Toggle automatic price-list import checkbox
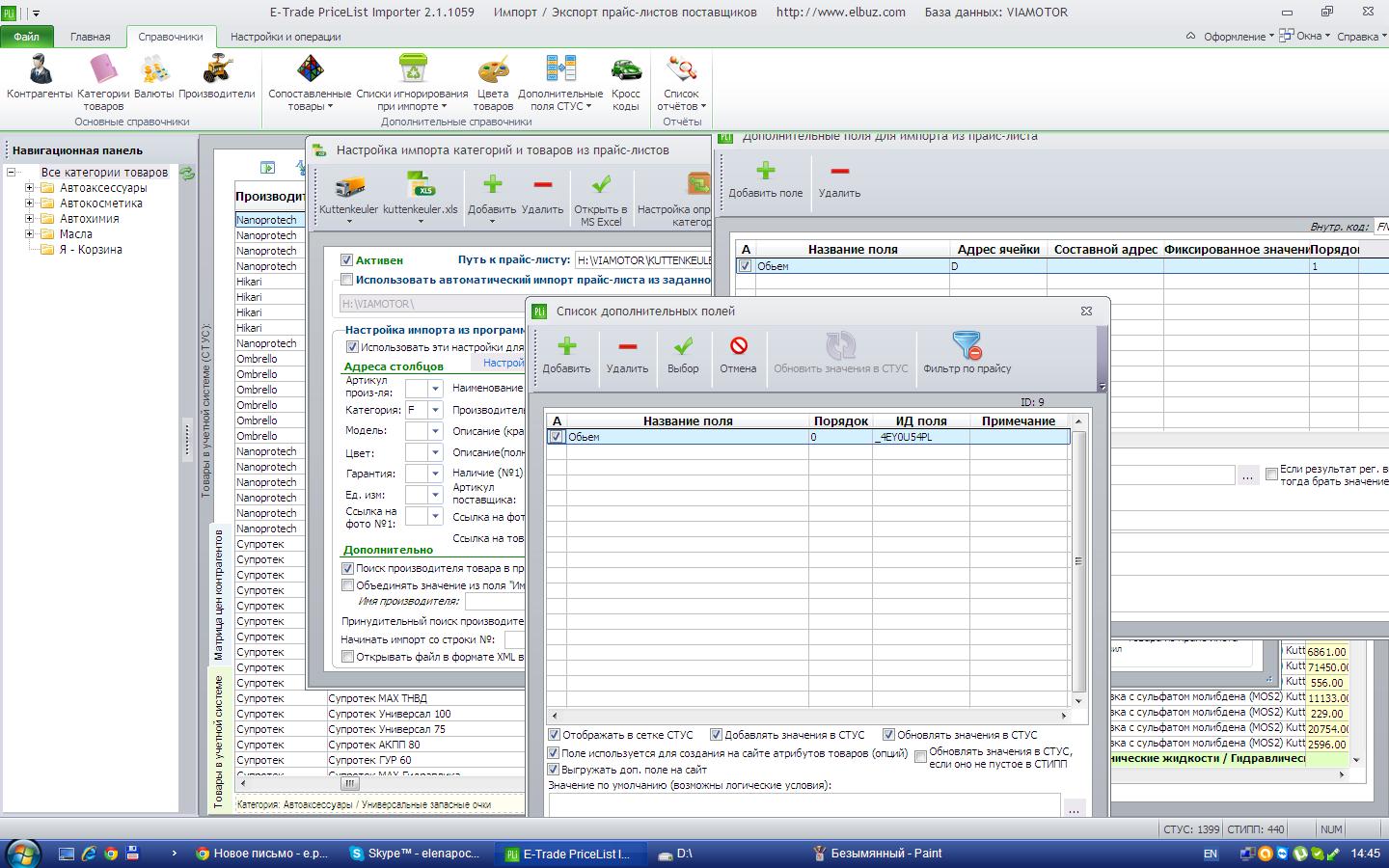Viewport: 1389px width, 868px height. 346,280
